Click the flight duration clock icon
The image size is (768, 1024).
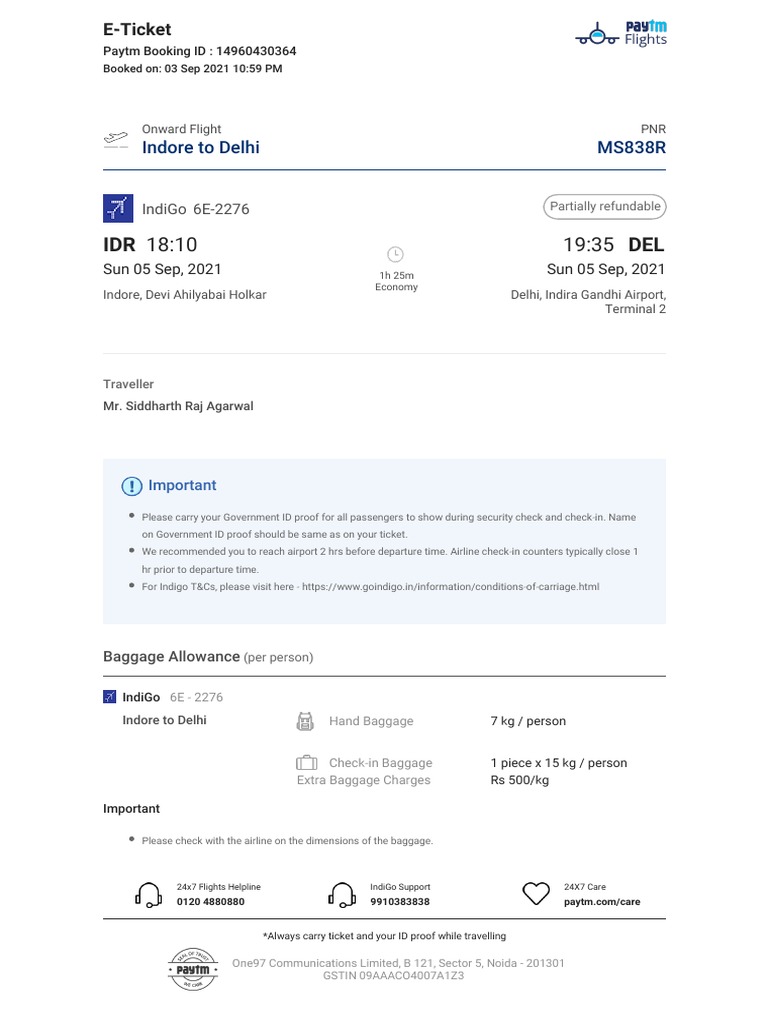pyautogui.click(x=395, y=254)
